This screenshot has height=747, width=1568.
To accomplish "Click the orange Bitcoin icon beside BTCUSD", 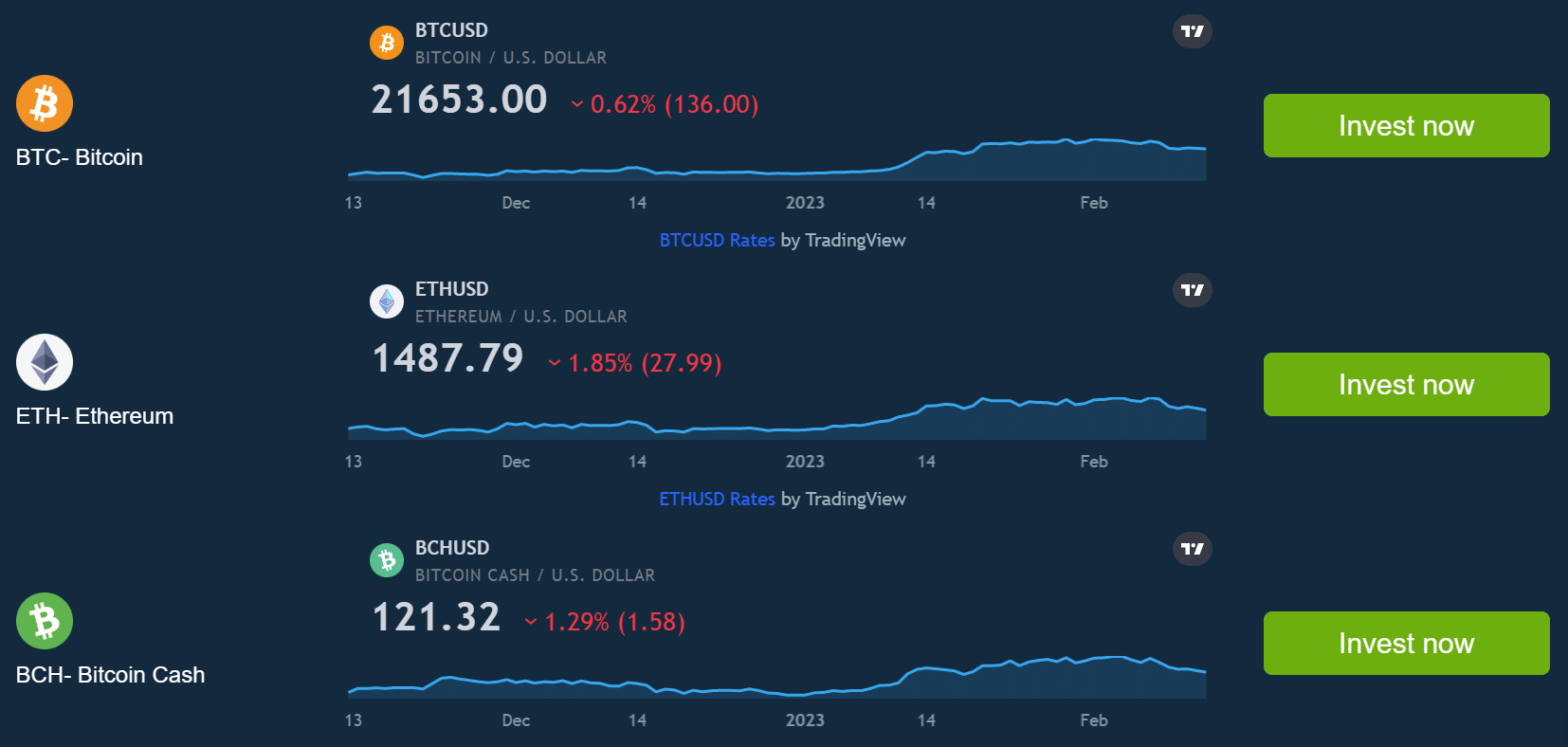I will (387, 42).
